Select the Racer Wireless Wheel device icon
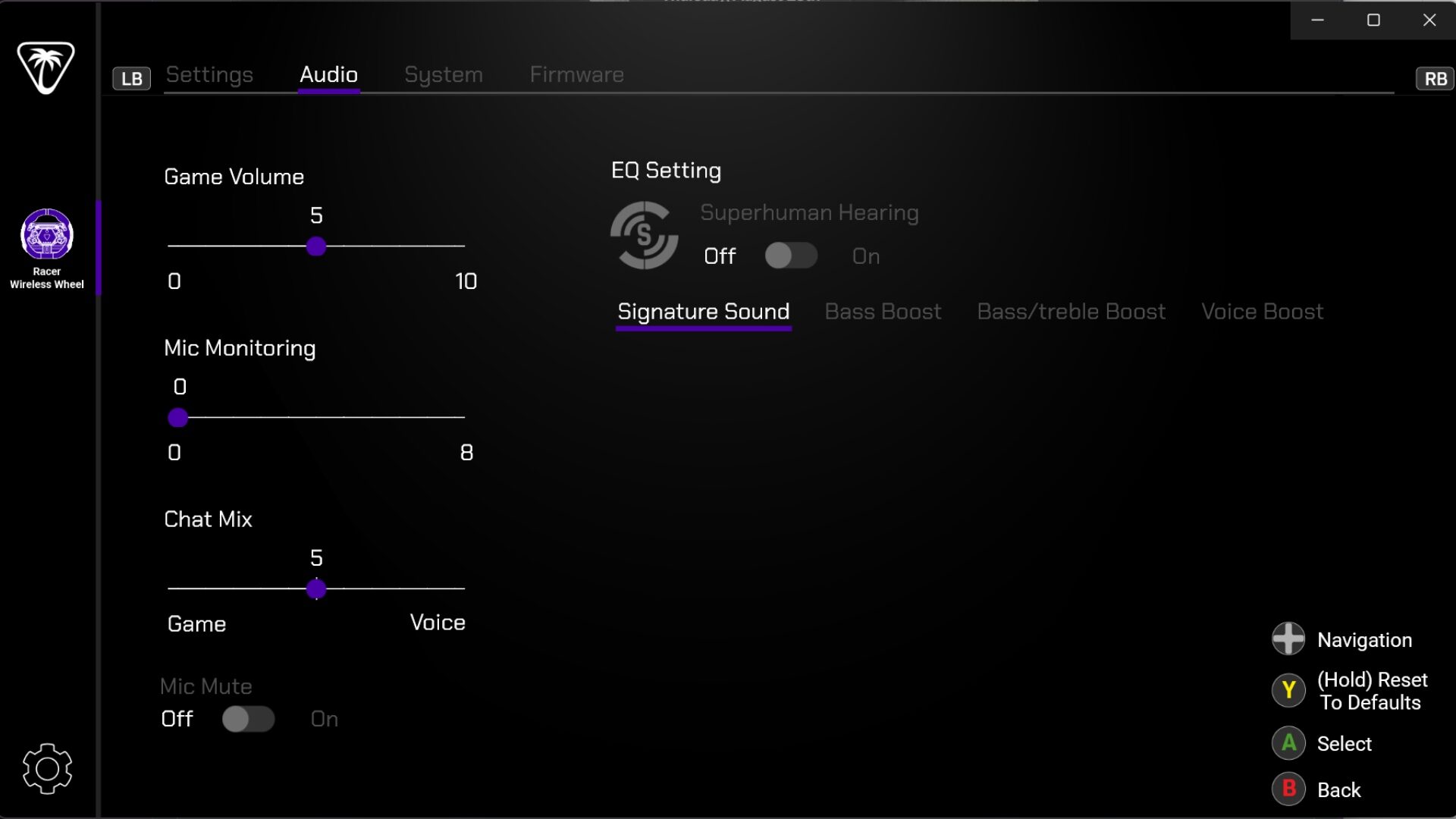This screenshot has height=819, width=1456. tap(47, 234)
